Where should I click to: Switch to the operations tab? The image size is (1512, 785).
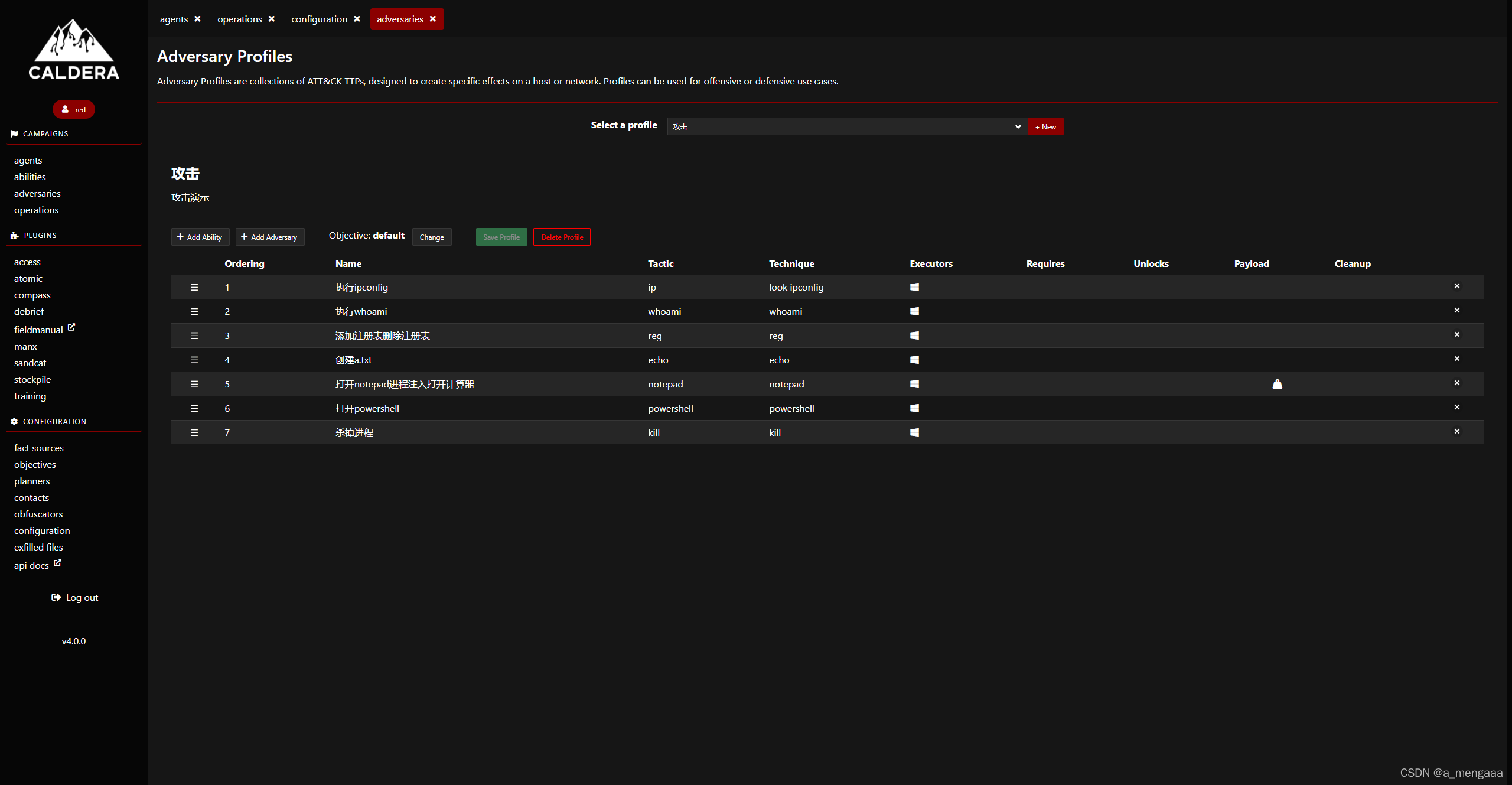[x=239, y=19]
